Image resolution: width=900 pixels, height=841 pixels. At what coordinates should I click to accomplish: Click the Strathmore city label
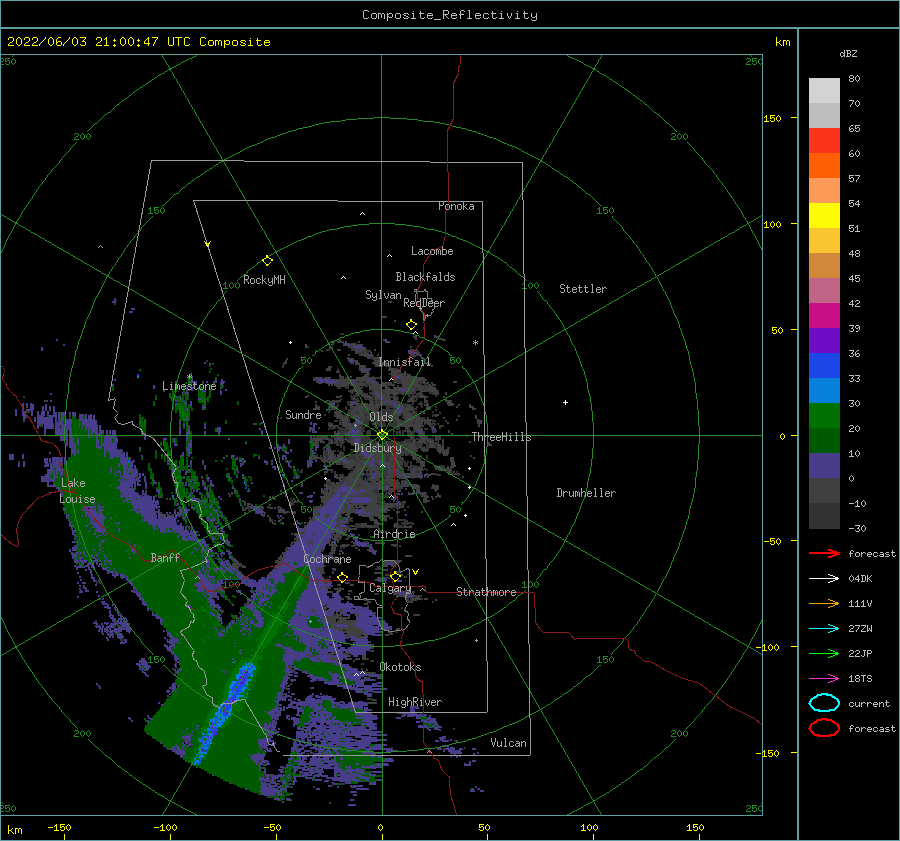pyautogui.click(x=486, y=592)
